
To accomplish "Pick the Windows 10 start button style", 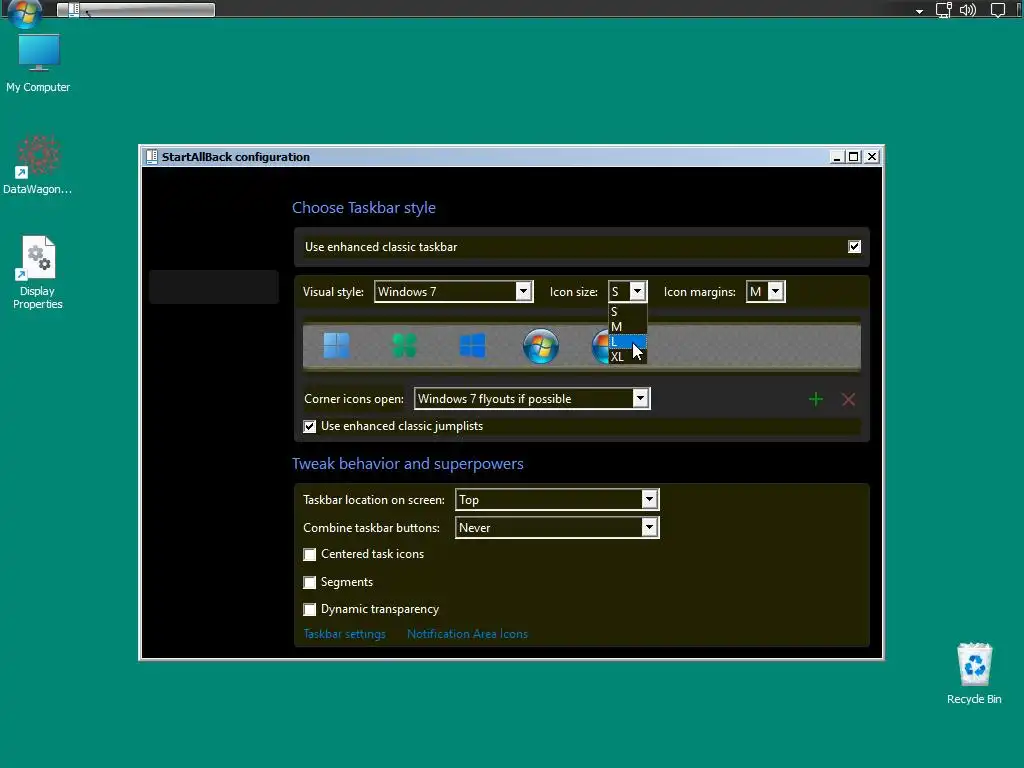I will tap(472, 345).
